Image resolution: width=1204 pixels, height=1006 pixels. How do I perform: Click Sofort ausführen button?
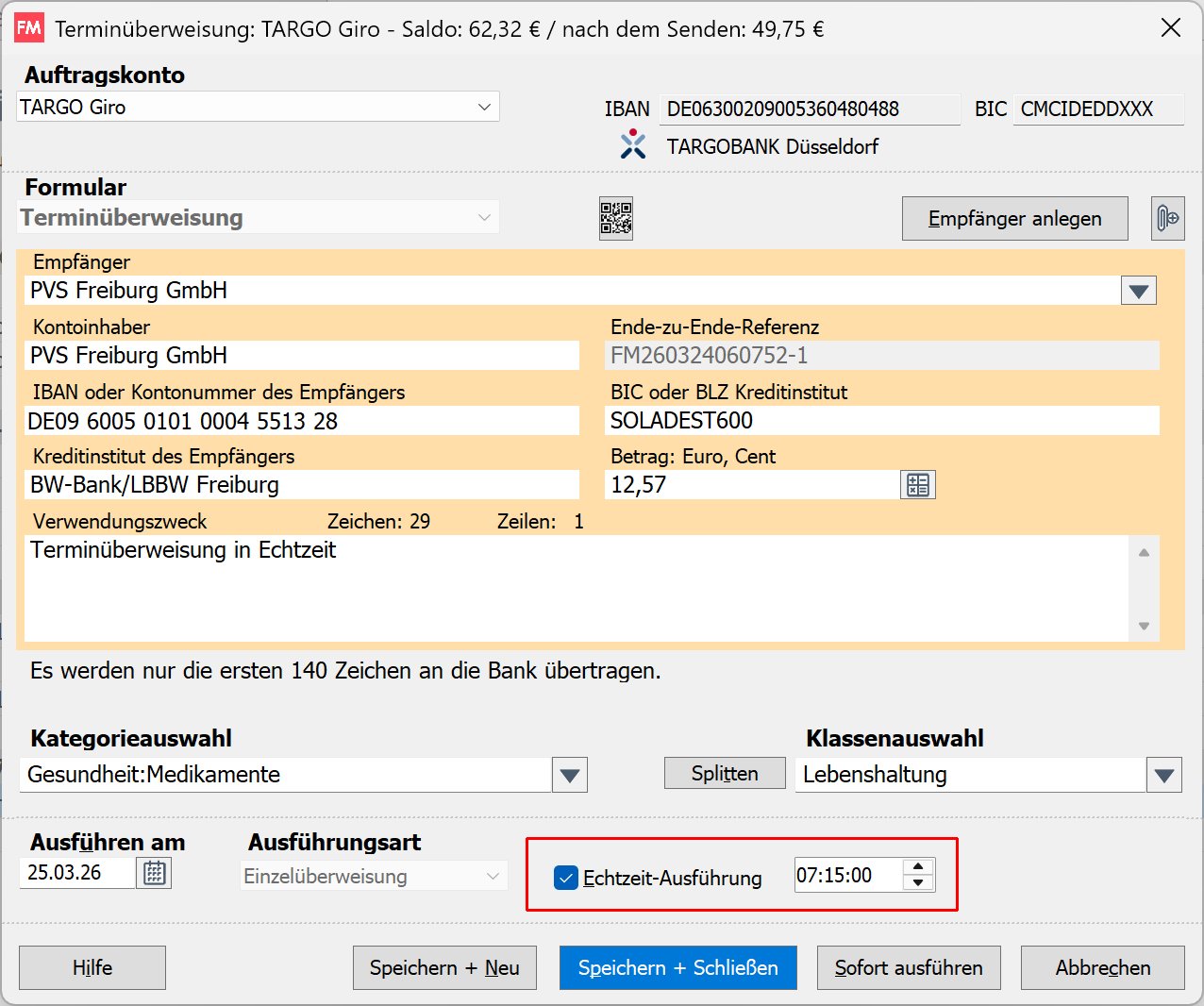coord(909,967)
